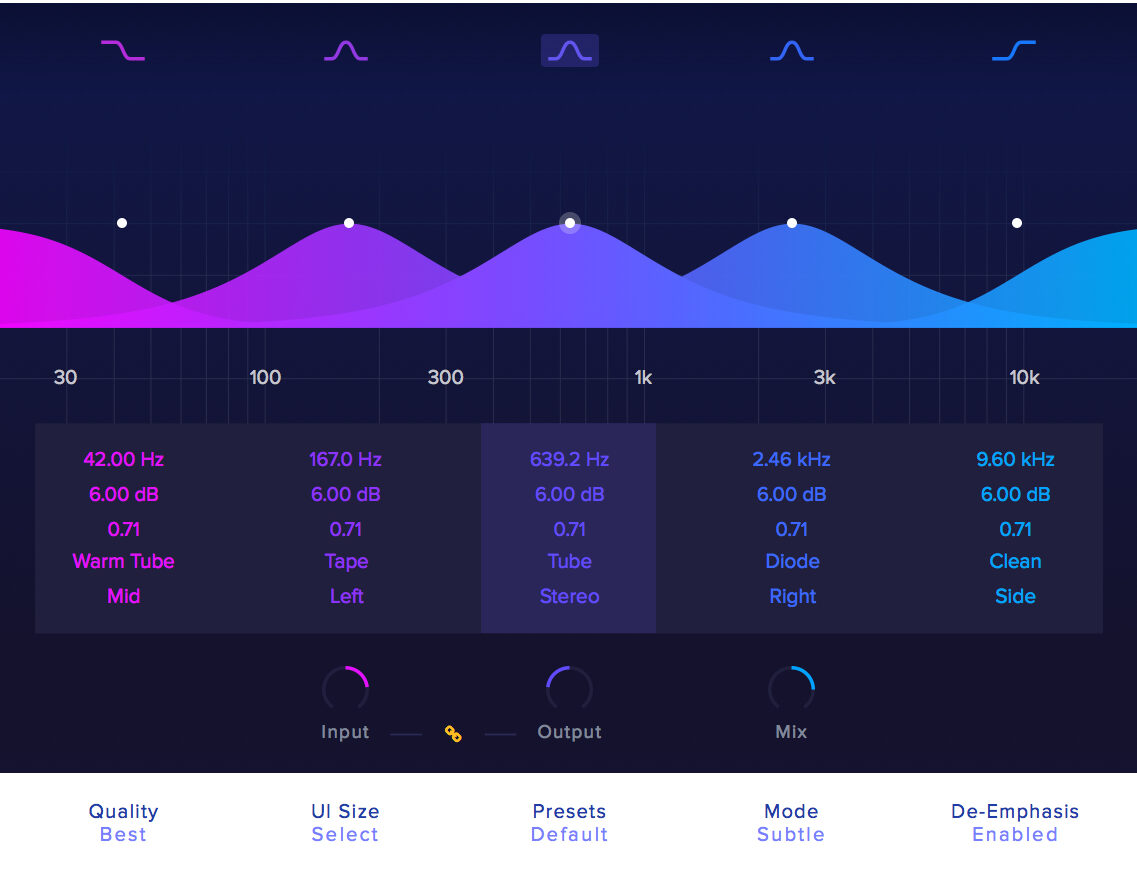The width and height of the screenshot is (1137, 878).
Task: Click the 100 frequency axis label
Action: (x=265, y=378)
